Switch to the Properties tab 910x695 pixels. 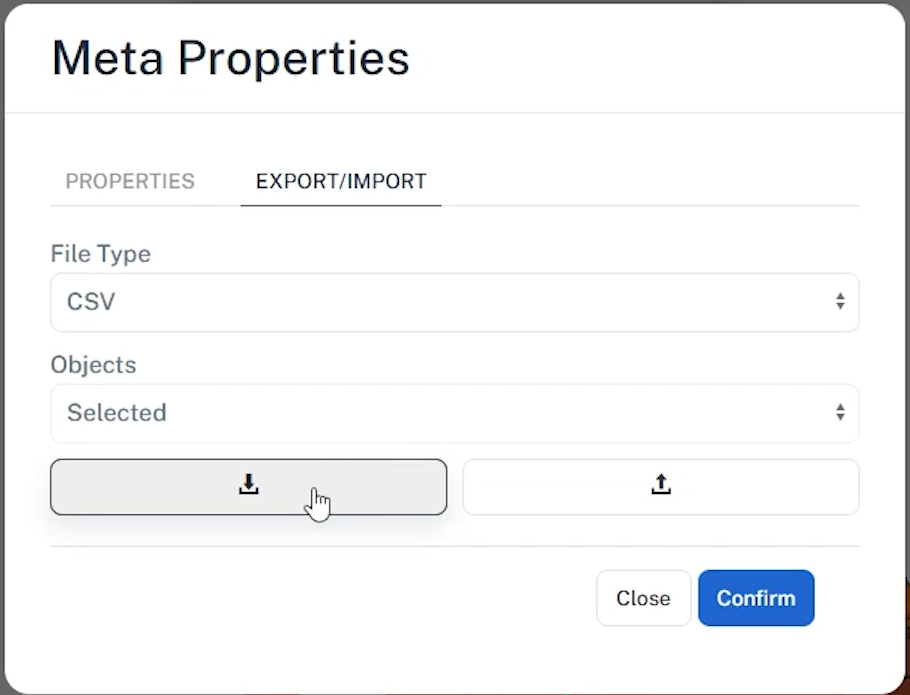point(130,181)
